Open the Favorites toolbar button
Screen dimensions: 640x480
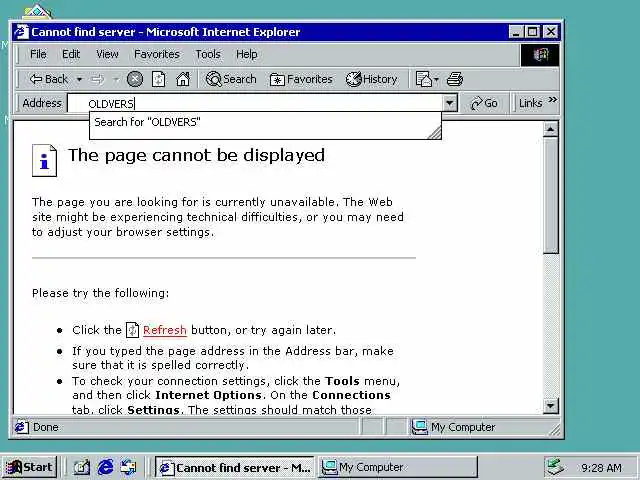[x=301, y=79]
